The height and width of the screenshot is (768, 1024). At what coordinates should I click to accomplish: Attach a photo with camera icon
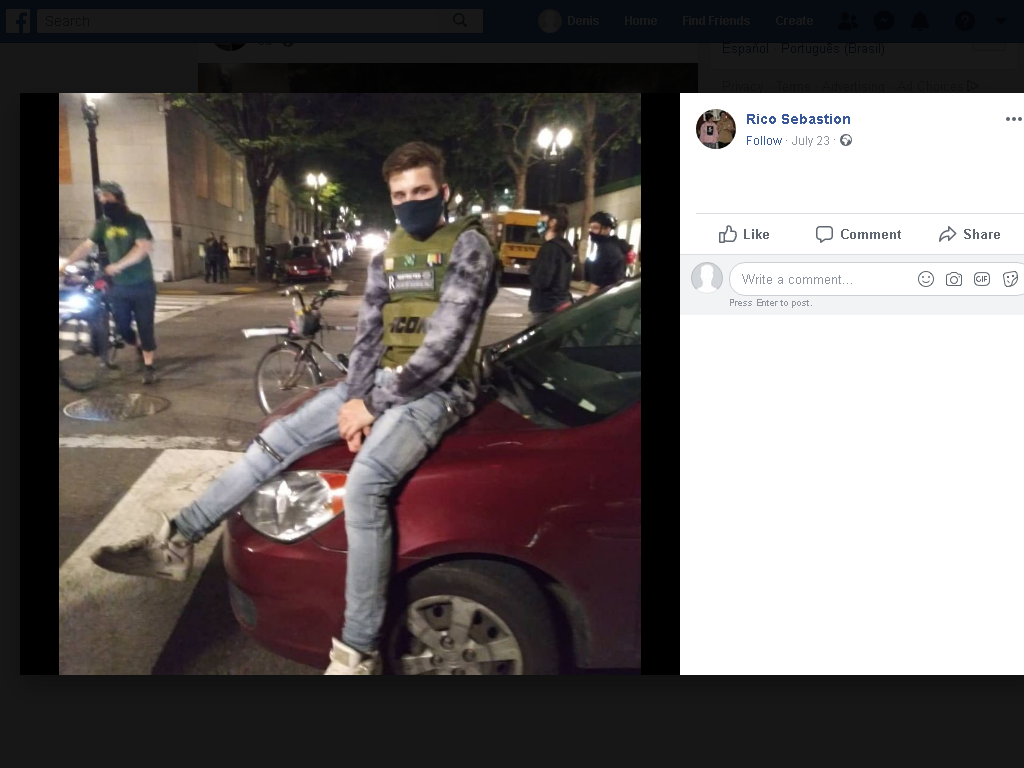(953, 280)
